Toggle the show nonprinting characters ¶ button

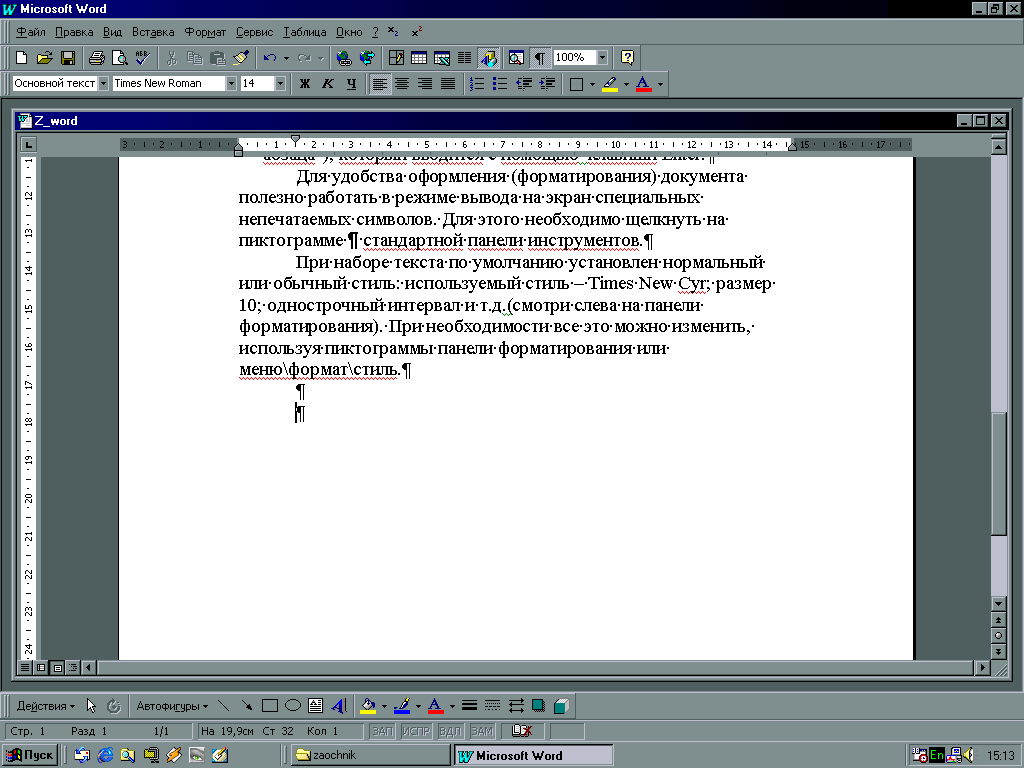539,58
